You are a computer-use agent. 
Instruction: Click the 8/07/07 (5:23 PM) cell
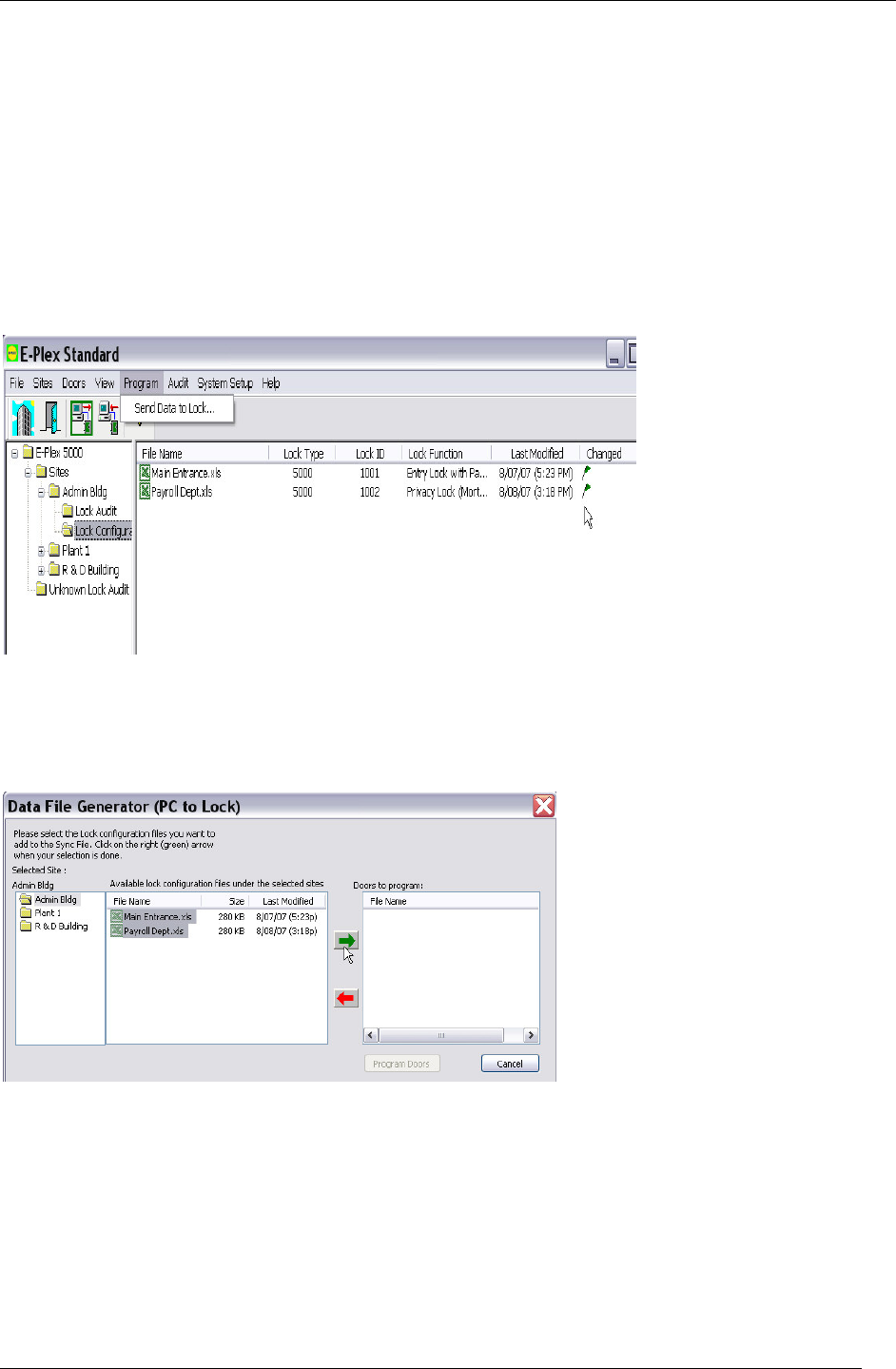pos(536,473)
